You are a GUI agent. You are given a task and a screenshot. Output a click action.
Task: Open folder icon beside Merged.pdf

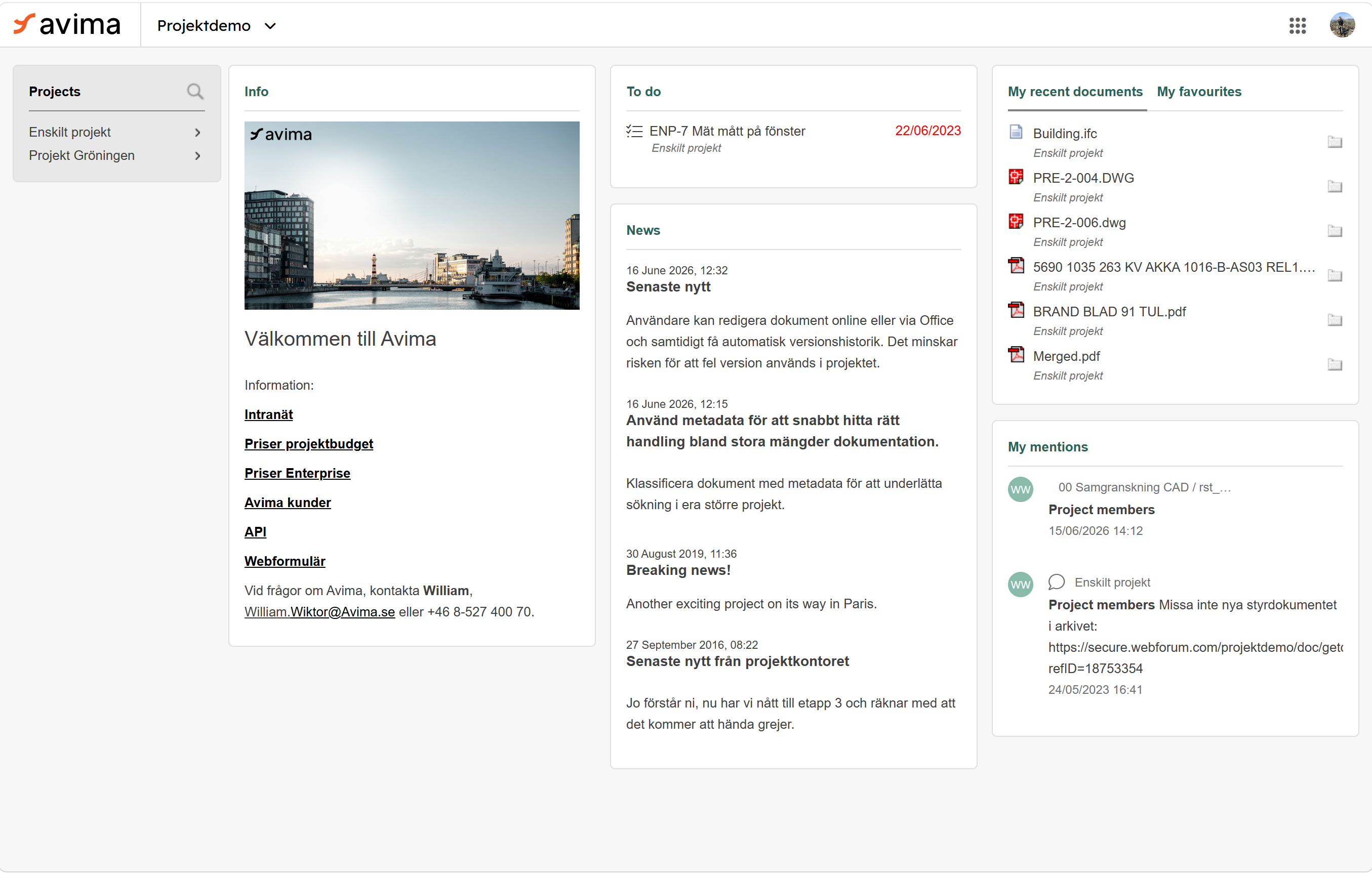[1335, 364]
